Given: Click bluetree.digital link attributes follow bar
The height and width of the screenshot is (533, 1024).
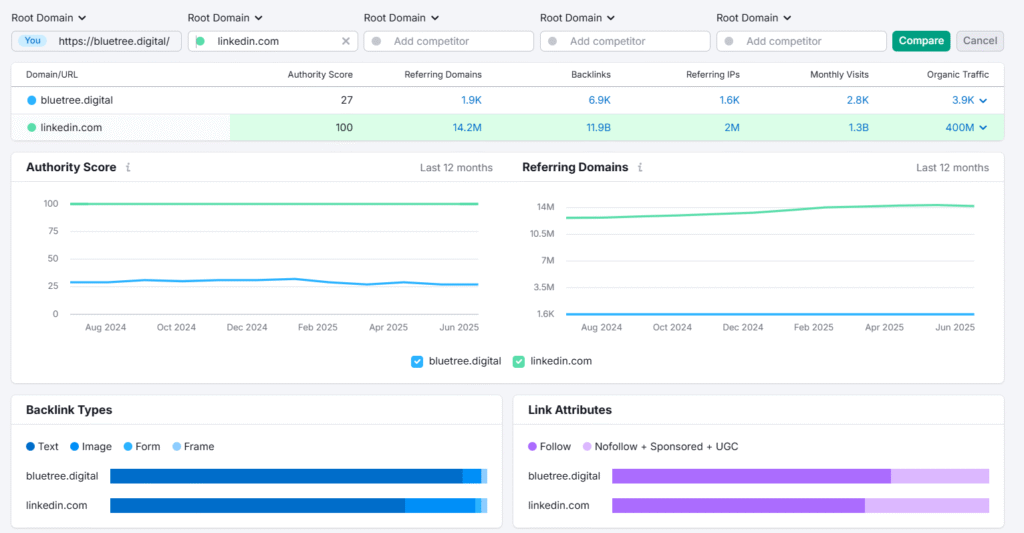Looking at the screenshot, I should click(751, 476).
